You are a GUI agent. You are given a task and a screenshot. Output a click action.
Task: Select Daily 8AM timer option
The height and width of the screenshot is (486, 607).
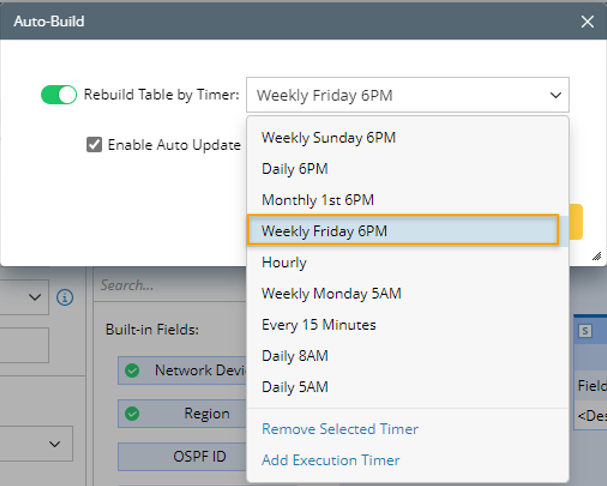295,355
